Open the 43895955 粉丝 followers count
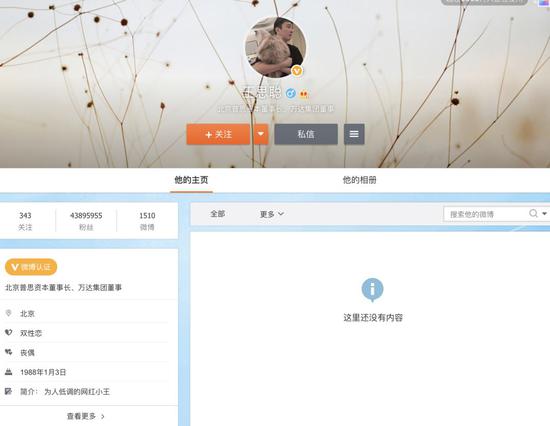This screenshot has width=550, height=426. pos(86,221)
